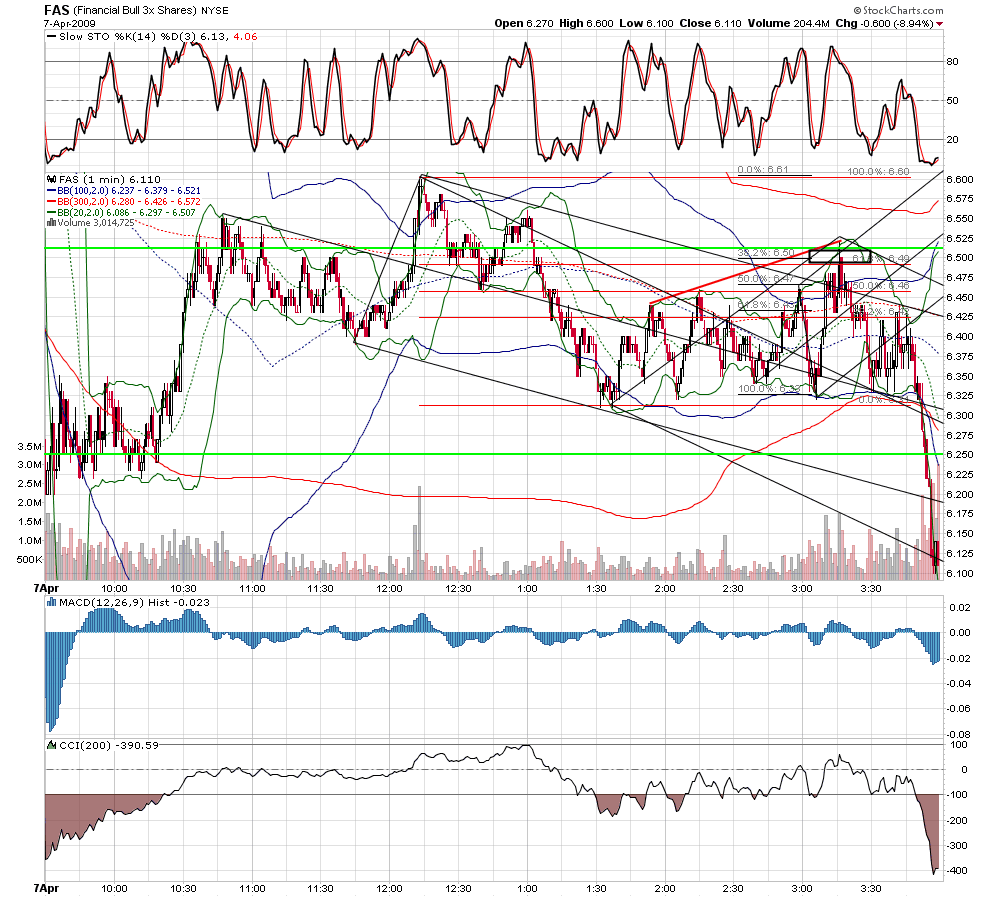The height and width of the screenshot is (897, 990).
Task: Click the Volume 3,014,725 legend text
Action: click(x=96, y=222)
